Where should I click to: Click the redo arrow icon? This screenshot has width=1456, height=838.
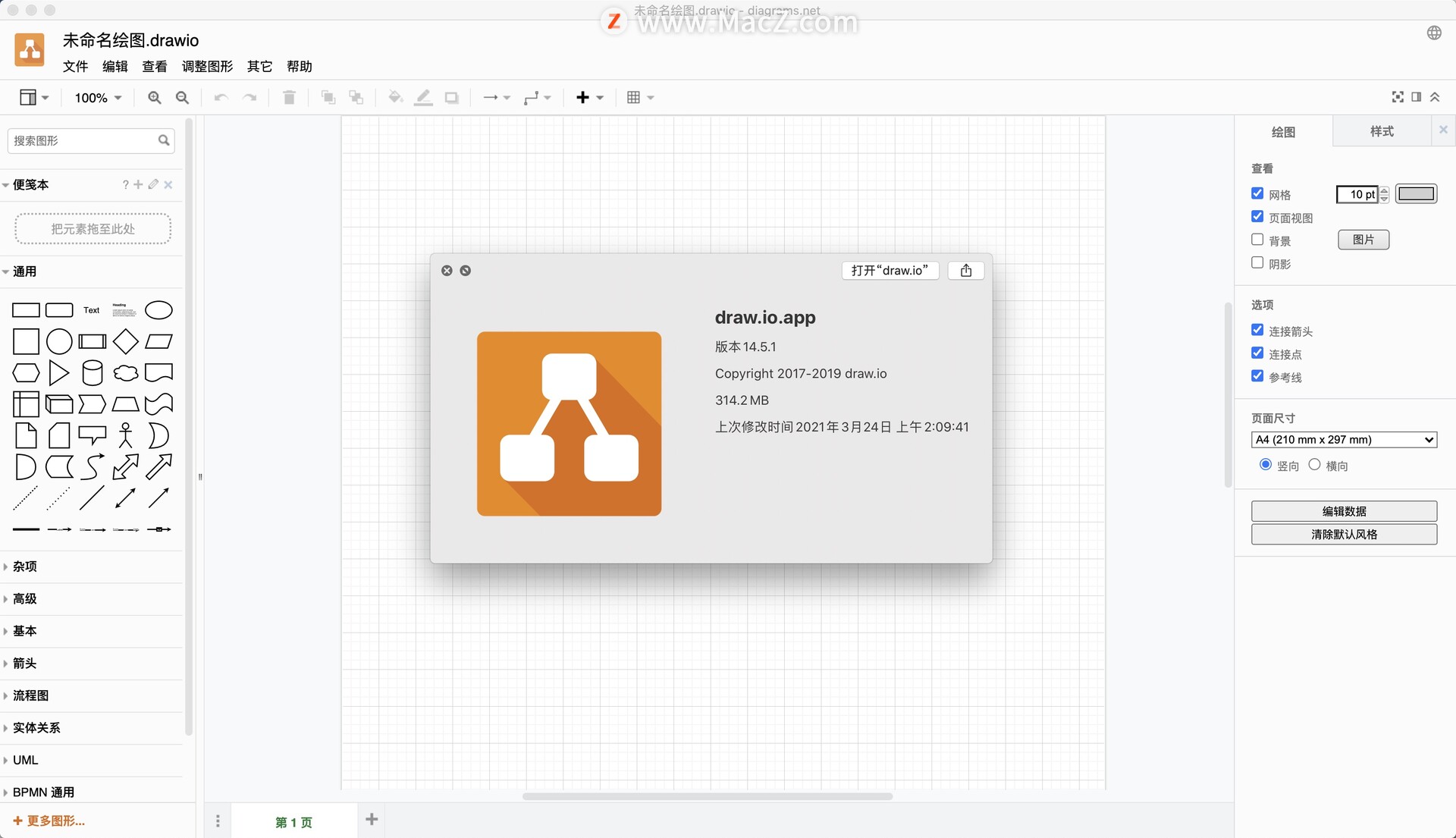tap(249, 98)
